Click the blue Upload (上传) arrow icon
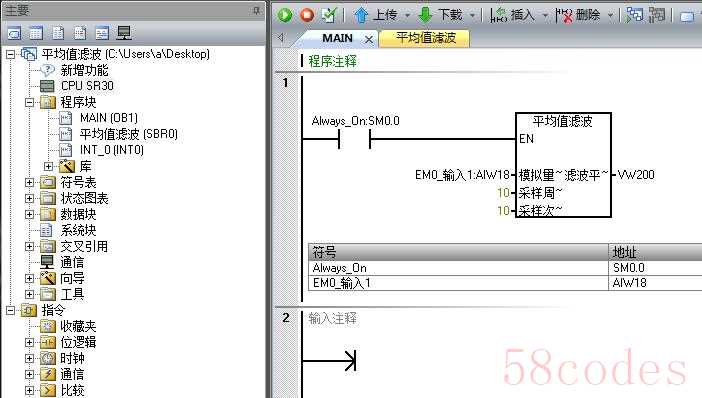Viewport: 702px width, 398px height. (x=360, y=15)
